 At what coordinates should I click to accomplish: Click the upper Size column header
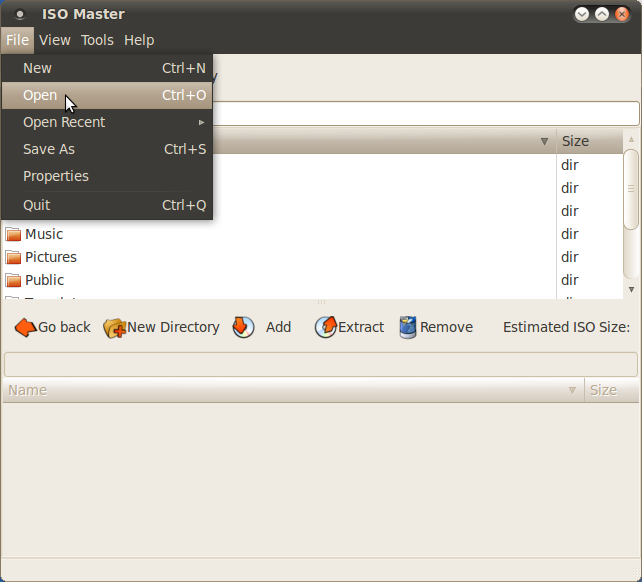point(589,141)
